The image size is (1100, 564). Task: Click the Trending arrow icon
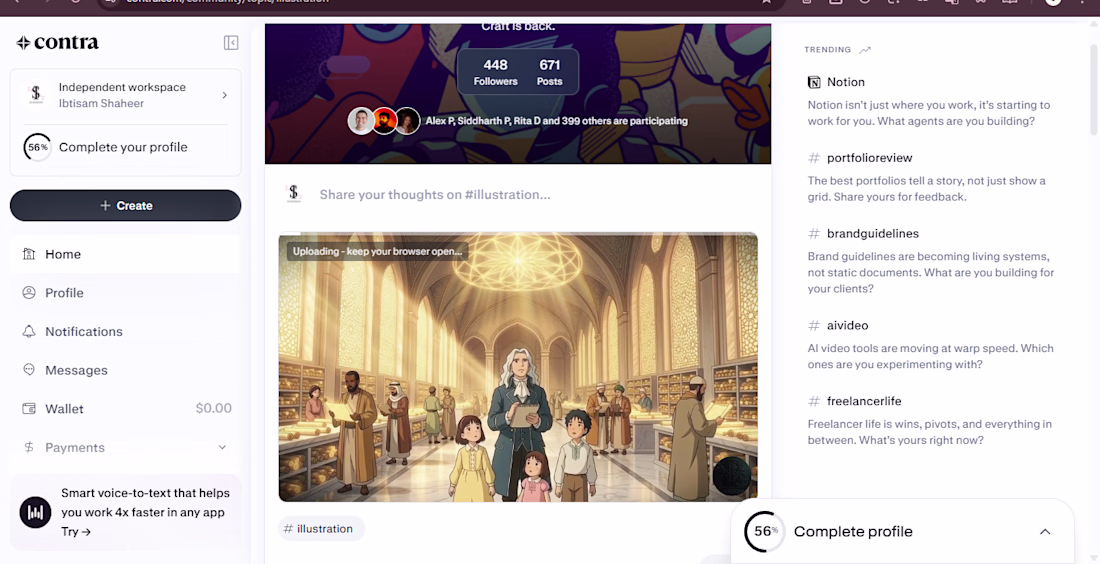[865, 50]
